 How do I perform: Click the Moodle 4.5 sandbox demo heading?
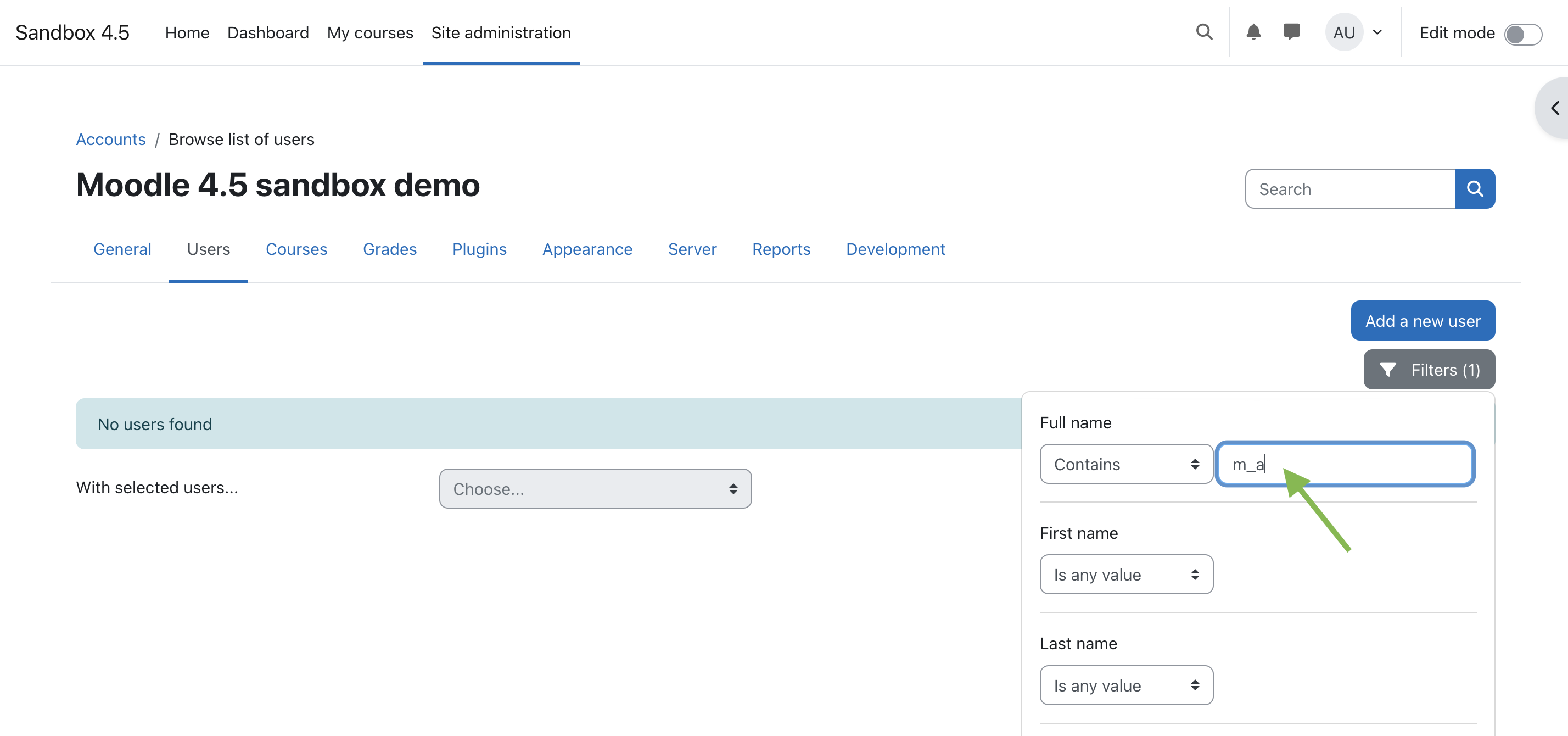(278, 185)
